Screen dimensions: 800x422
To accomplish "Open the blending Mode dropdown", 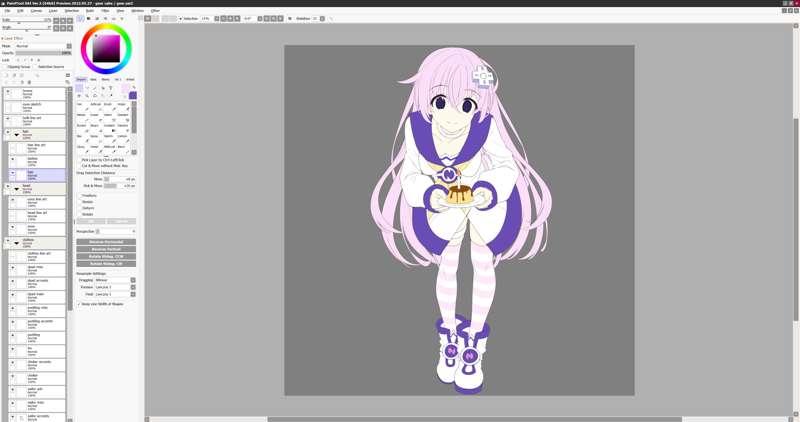I will [44, 46].
